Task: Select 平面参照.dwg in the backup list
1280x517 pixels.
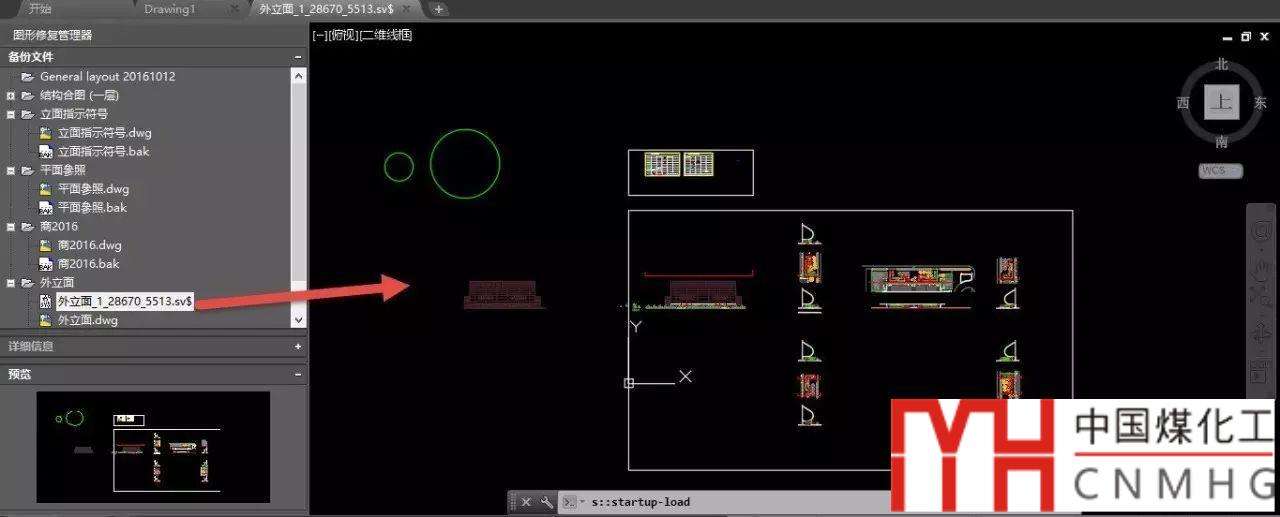Action: (93, 189)
